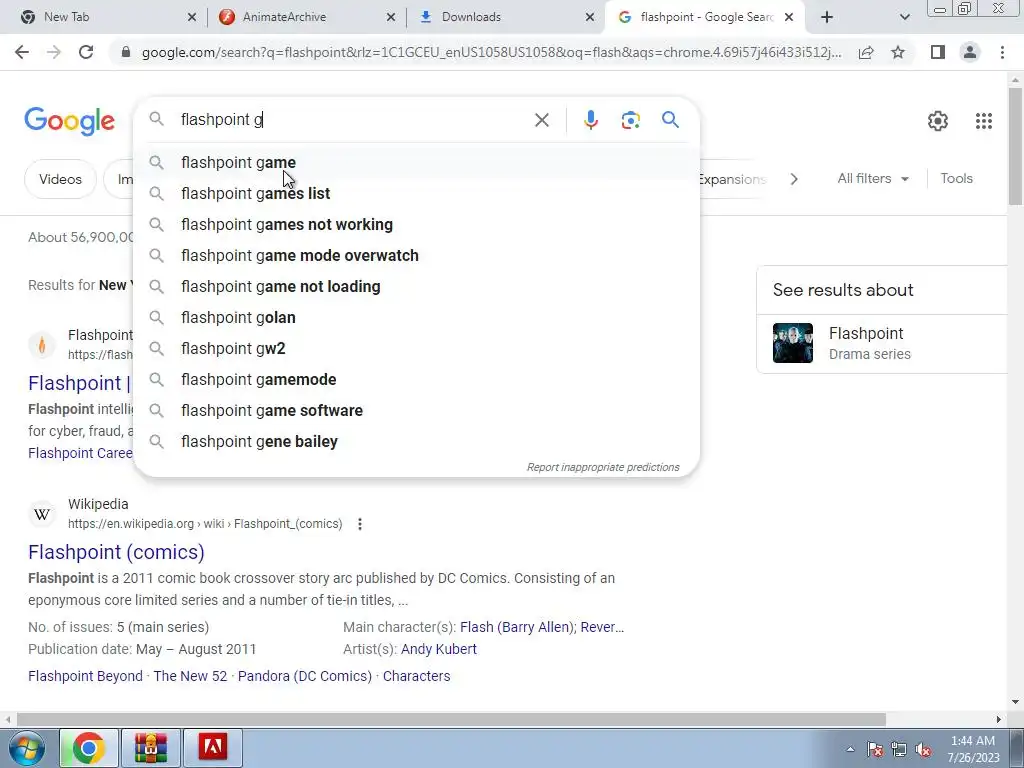
Task: Click the horizontal page scrollbar thumb
Action: tap(451, 720)
